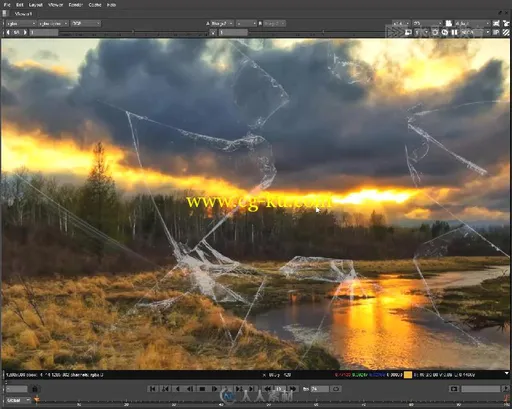The width and height of the screenshot is (512, 409).
Task: Click the small arrow at info bar right end
Action: pyautogui.click(x=507, y=373)
